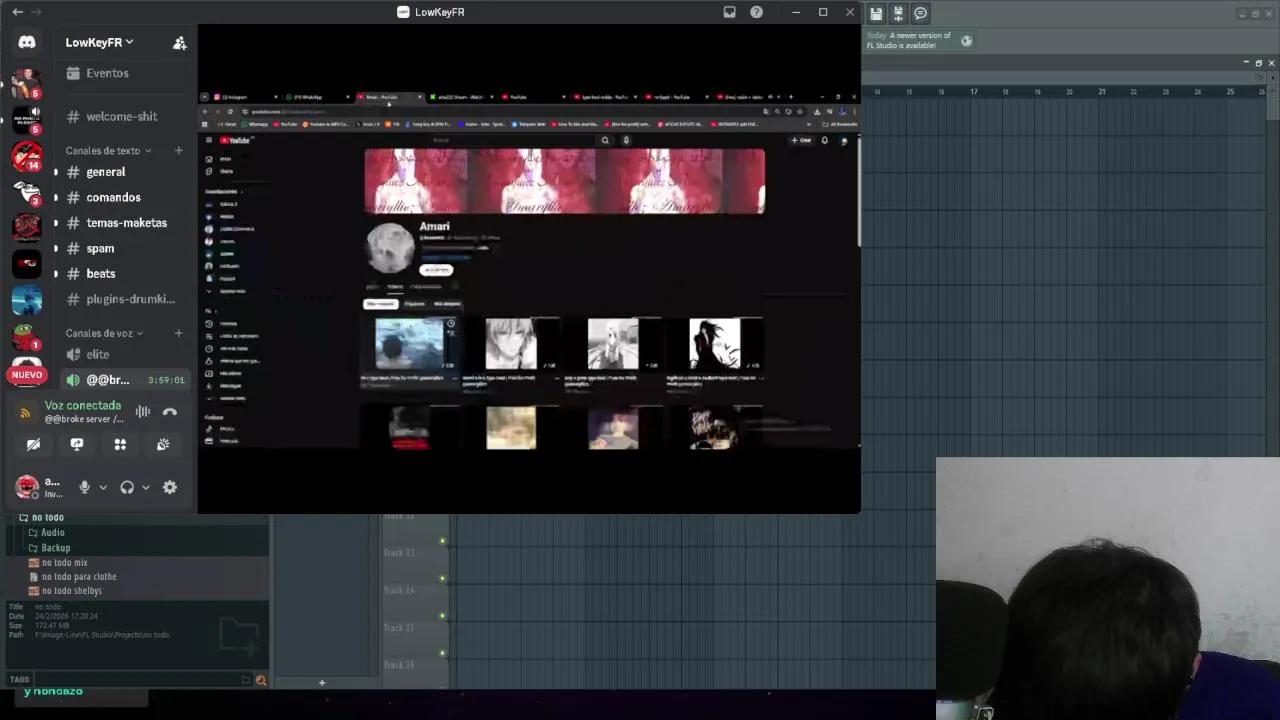Image resolution: width=1280 pixels, height=720 pixels.
Task: Click the NUEVO unread indicator pill
Action: 27,375
